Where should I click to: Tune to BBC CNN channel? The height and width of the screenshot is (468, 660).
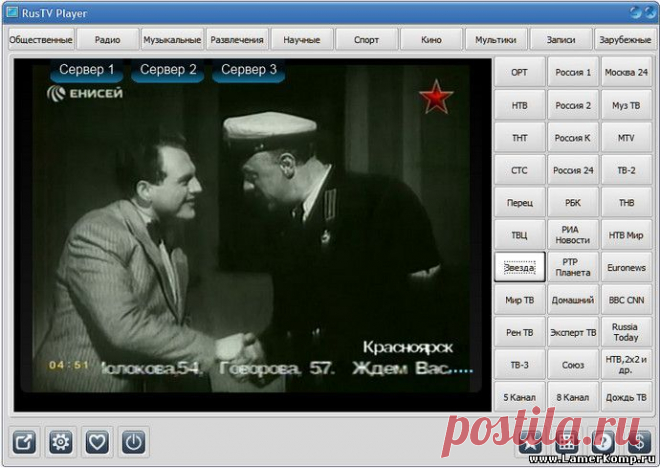[x=626, y=300]
